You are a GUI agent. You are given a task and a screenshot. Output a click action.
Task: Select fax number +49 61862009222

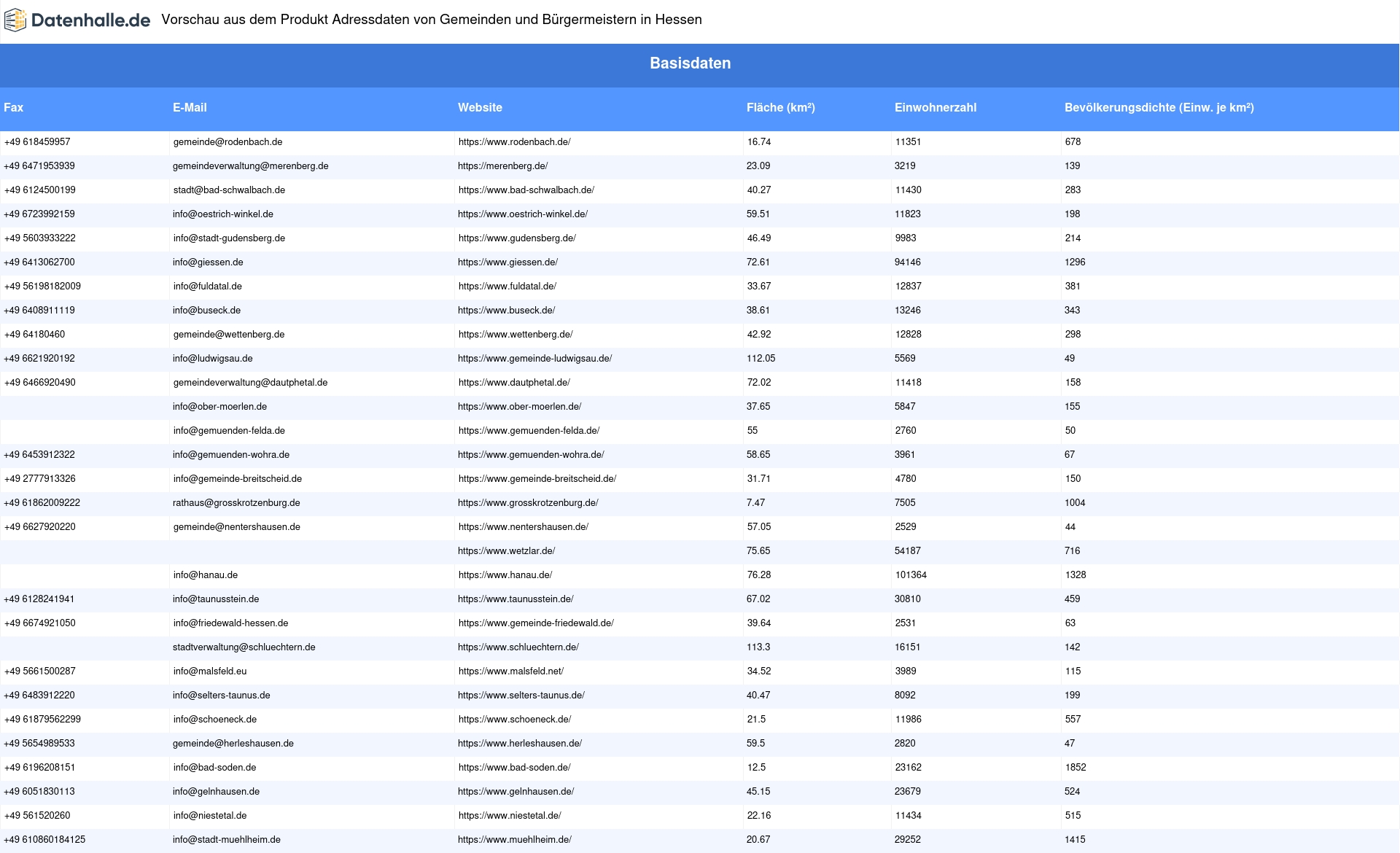[42, 503]
